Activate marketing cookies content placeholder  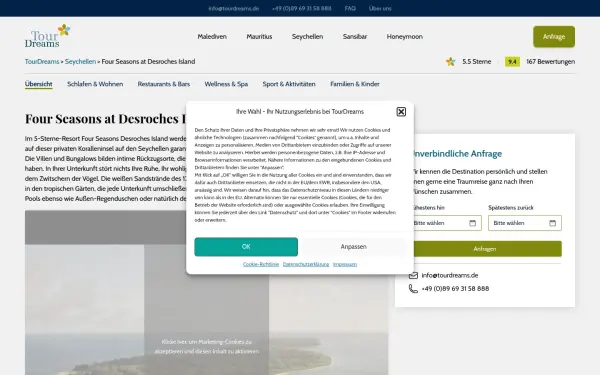click(206, 346)
